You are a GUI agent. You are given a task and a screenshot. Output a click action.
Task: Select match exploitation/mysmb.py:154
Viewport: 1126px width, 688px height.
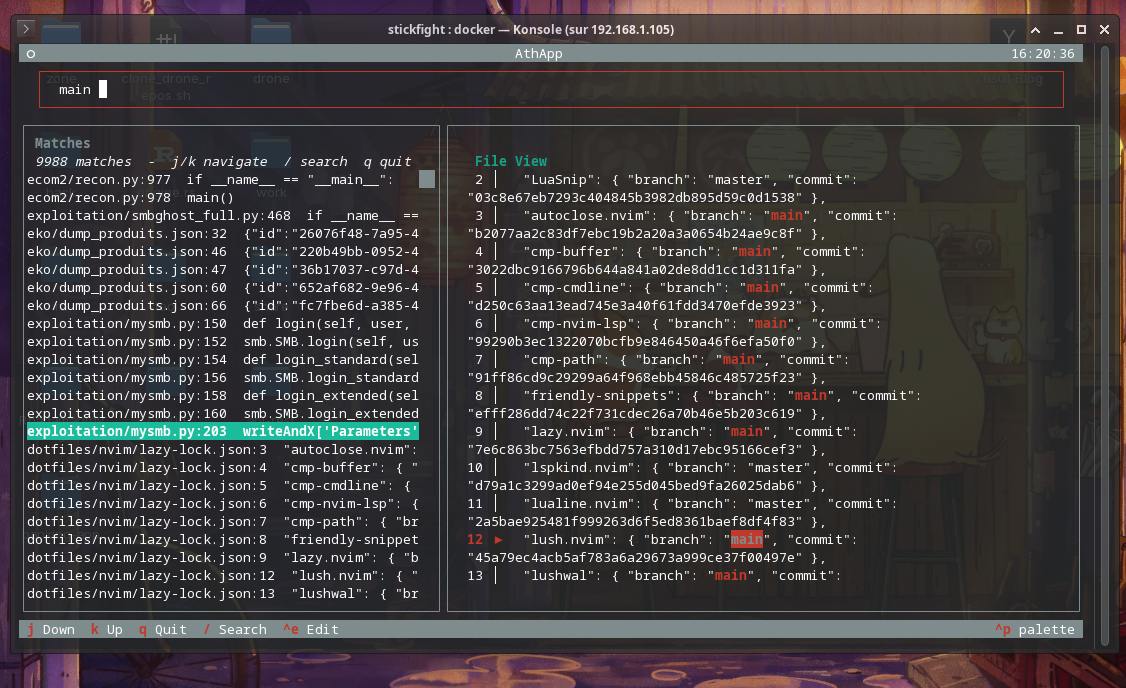click(223, 359)
